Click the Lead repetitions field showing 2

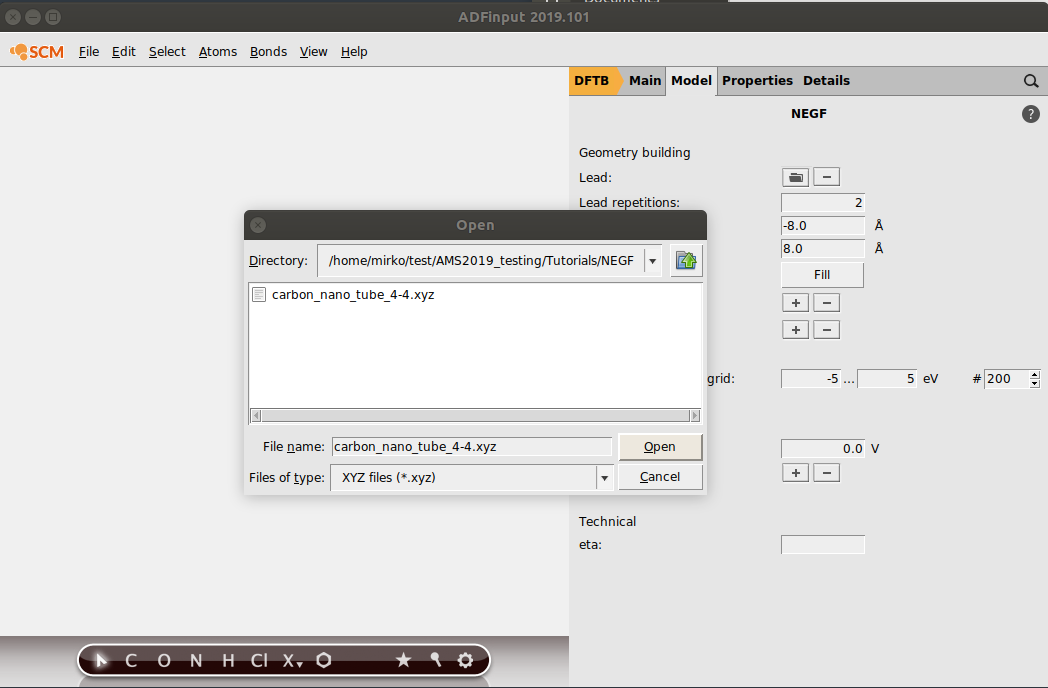pos(823,203)
